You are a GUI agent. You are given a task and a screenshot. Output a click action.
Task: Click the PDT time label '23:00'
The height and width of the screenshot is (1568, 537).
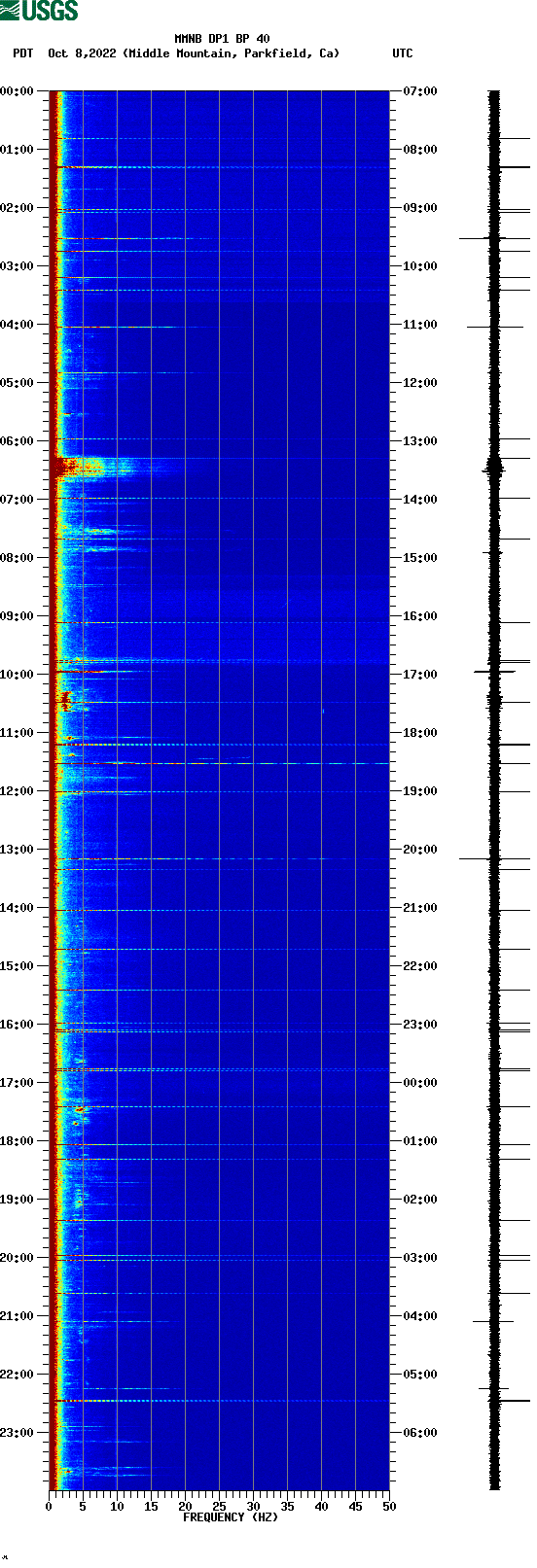point(18,1433)
